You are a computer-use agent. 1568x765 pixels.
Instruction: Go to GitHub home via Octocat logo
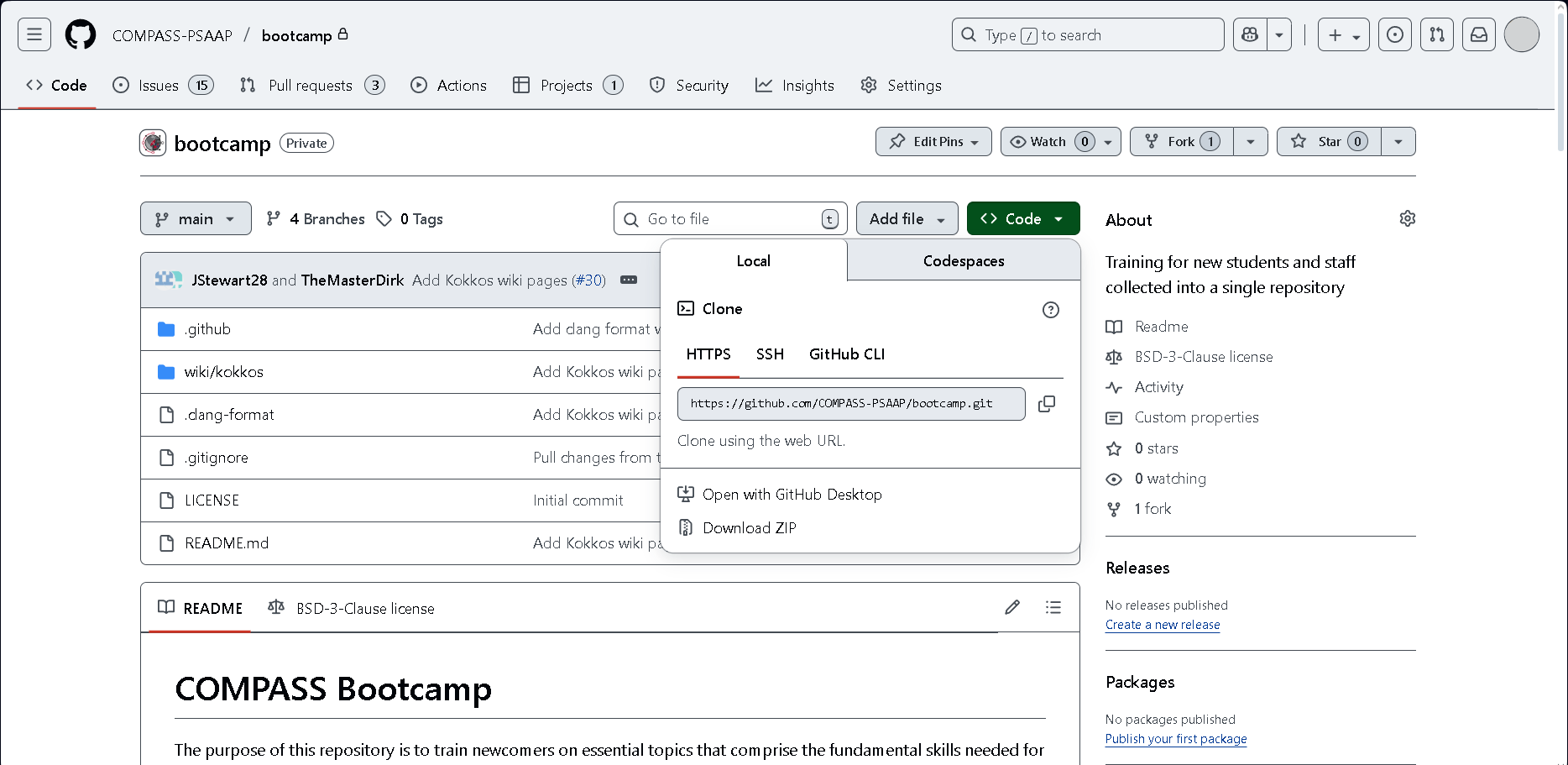81,34
